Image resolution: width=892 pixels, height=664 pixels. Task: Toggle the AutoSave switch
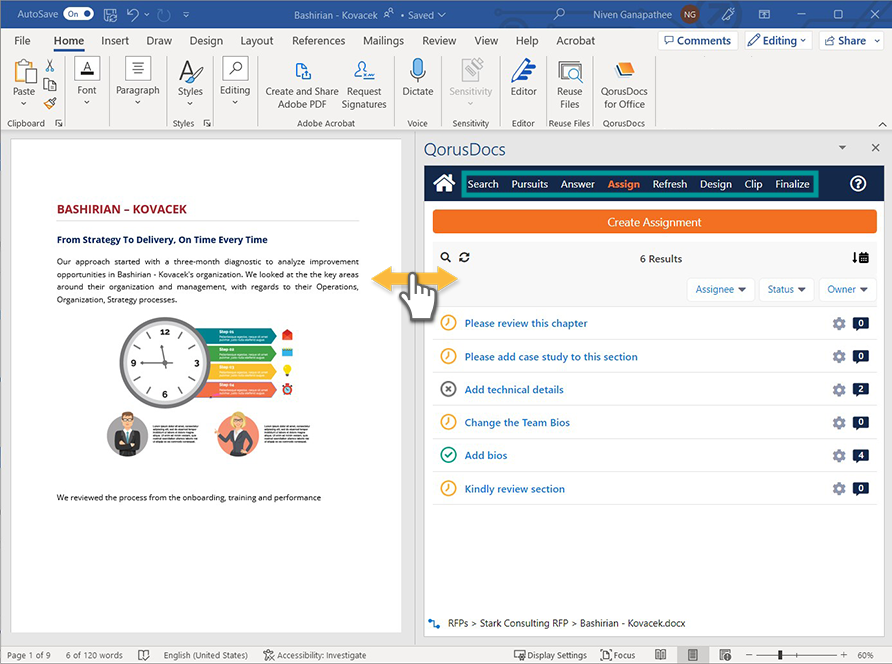tap(79, 14)
